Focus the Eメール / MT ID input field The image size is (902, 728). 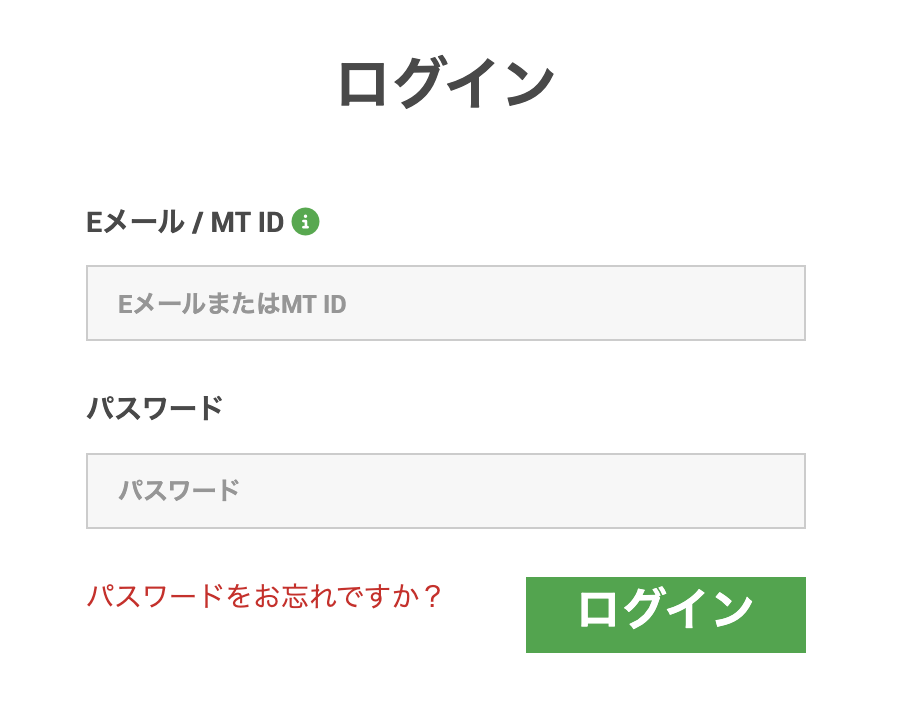[x=446, y=303]
